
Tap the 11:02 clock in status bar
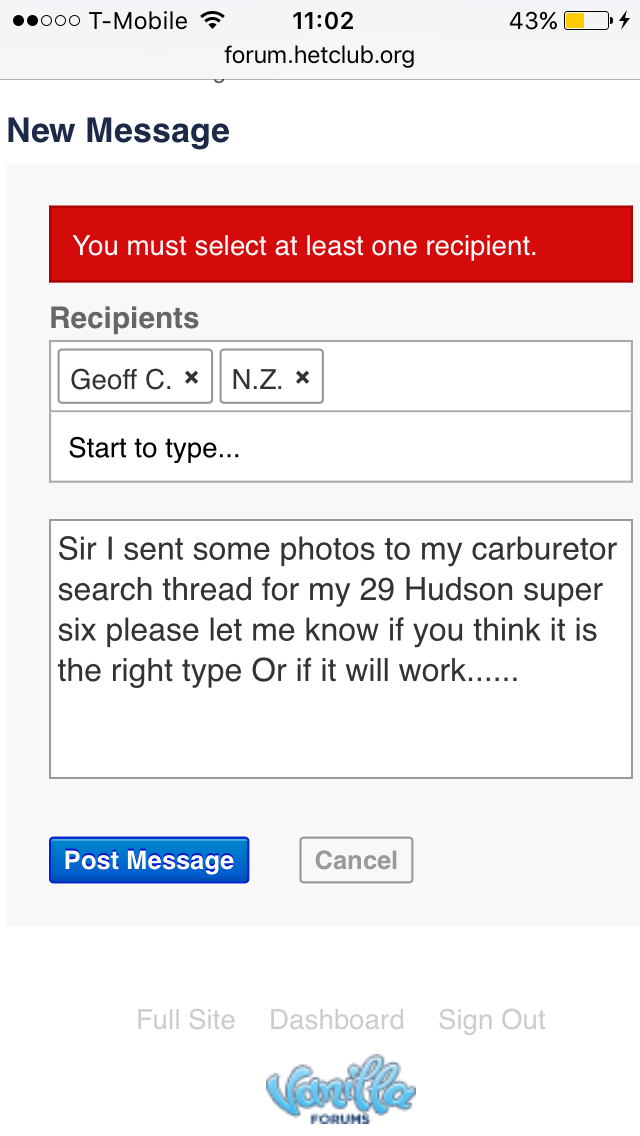tap(323, 20)
